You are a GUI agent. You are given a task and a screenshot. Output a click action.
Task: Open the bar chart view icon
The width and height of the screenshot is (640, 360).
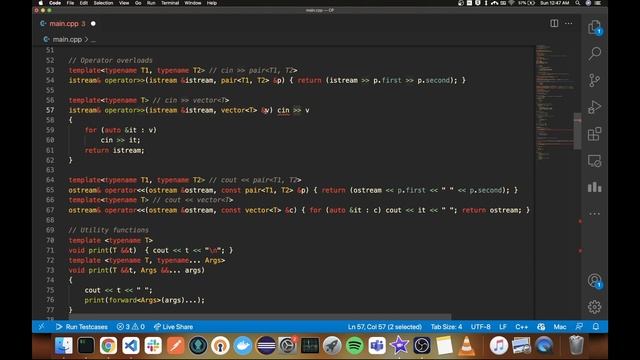click(594, 187)
